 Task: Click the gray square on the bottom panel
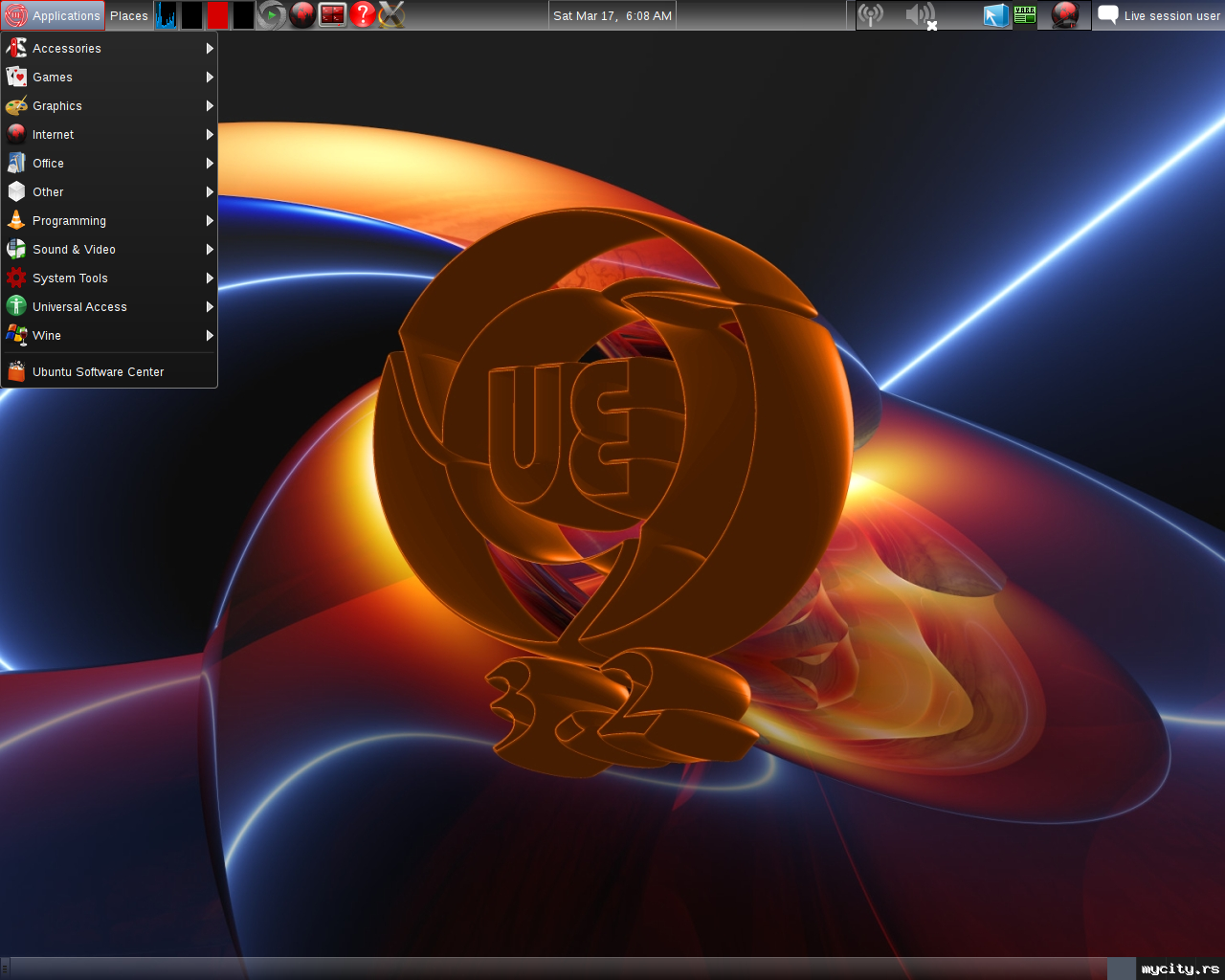(1123, 968)
